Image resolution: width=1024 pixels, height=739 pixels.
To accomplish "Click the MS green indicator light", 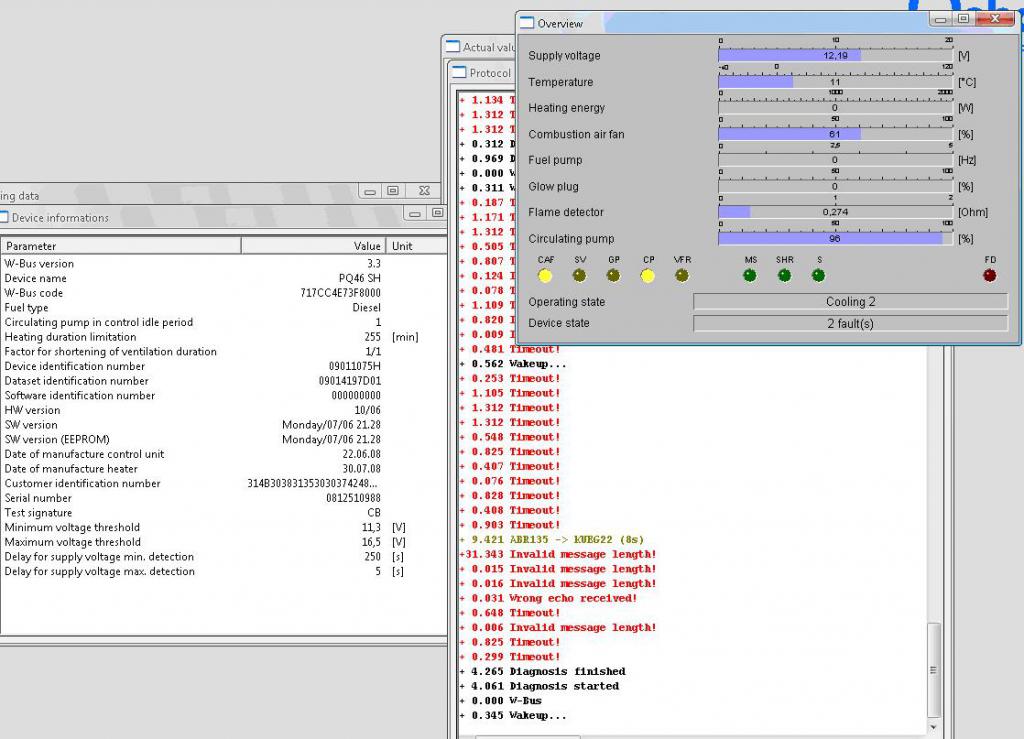I will coord(750,276).
